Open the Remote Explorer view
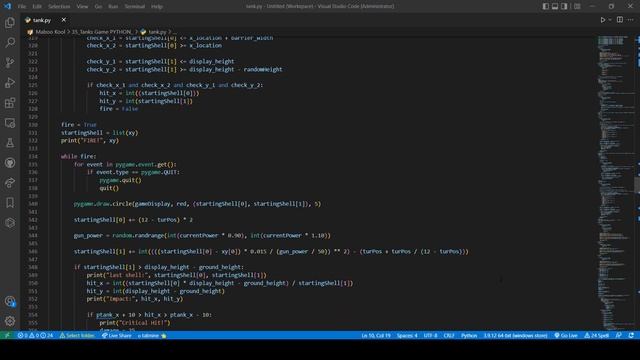Viewport: 640px width, 360px height. click(10, 123)
